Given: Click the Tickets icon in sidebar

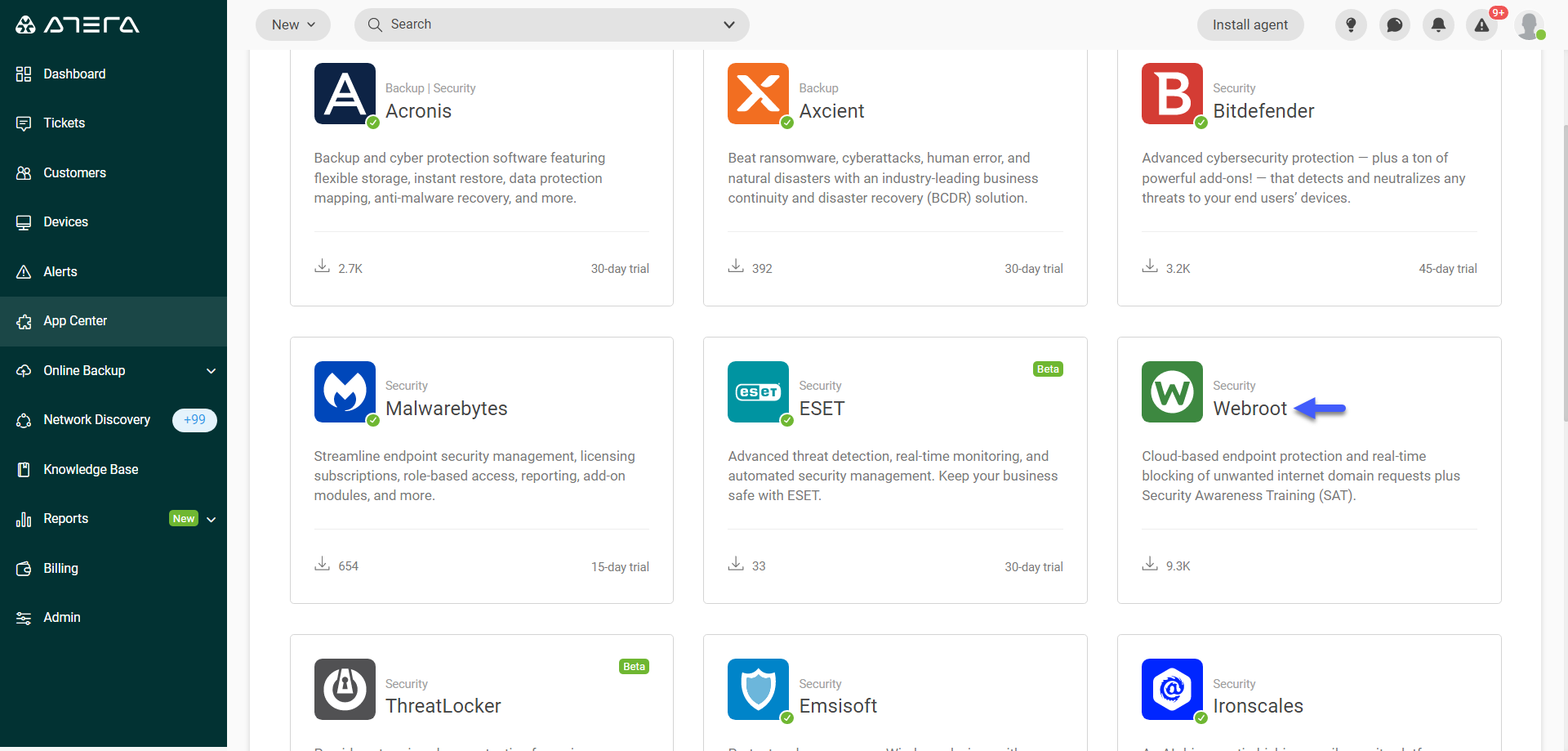Looking at the screenshot, I should pos(24,123).
